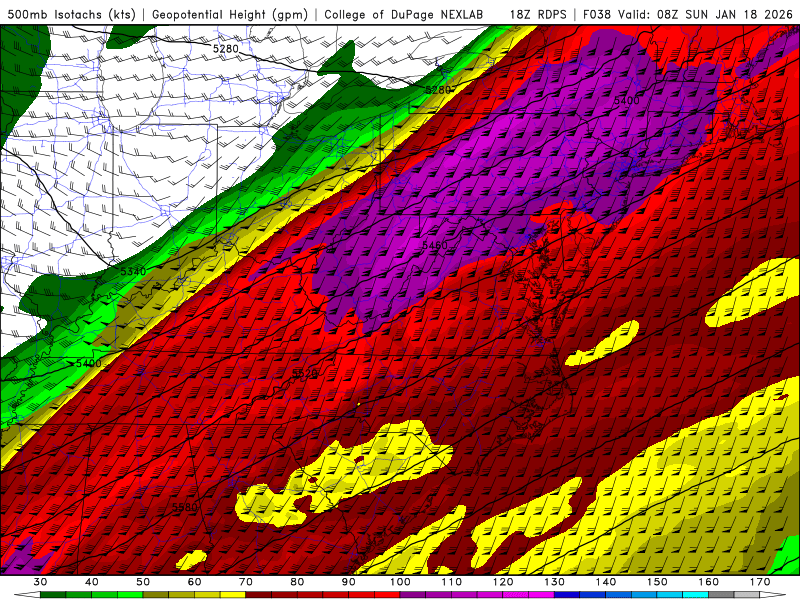800x600 pixels.
Task: Click the '140' value on the color scale
Action: point(606,582)
